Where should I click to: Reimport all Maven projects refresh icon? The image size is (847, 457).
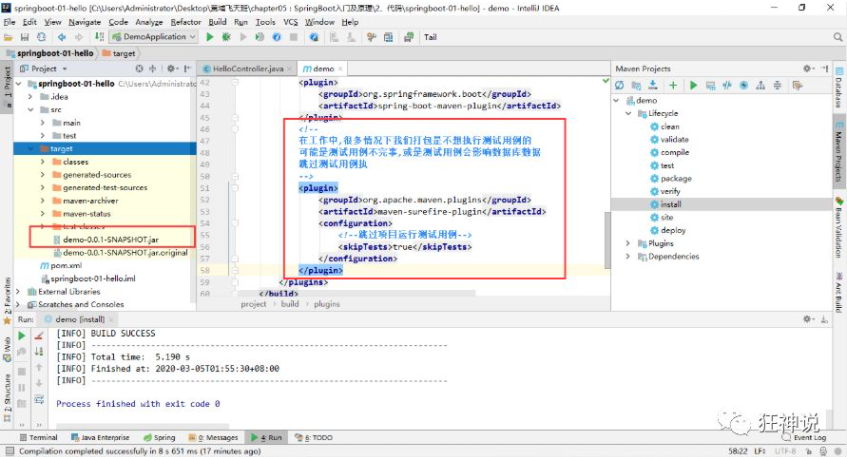coord(620,85)
